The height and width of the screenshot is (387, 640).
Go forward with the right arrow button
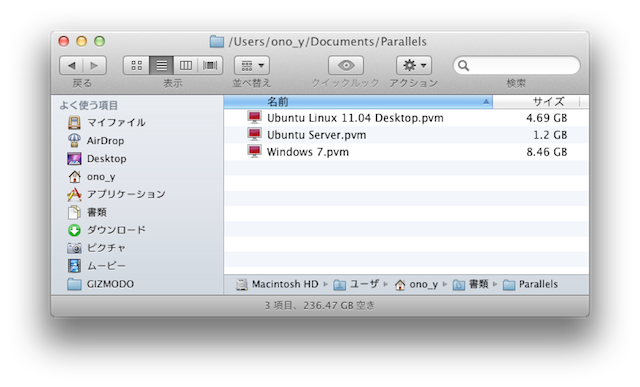(95, 65)
